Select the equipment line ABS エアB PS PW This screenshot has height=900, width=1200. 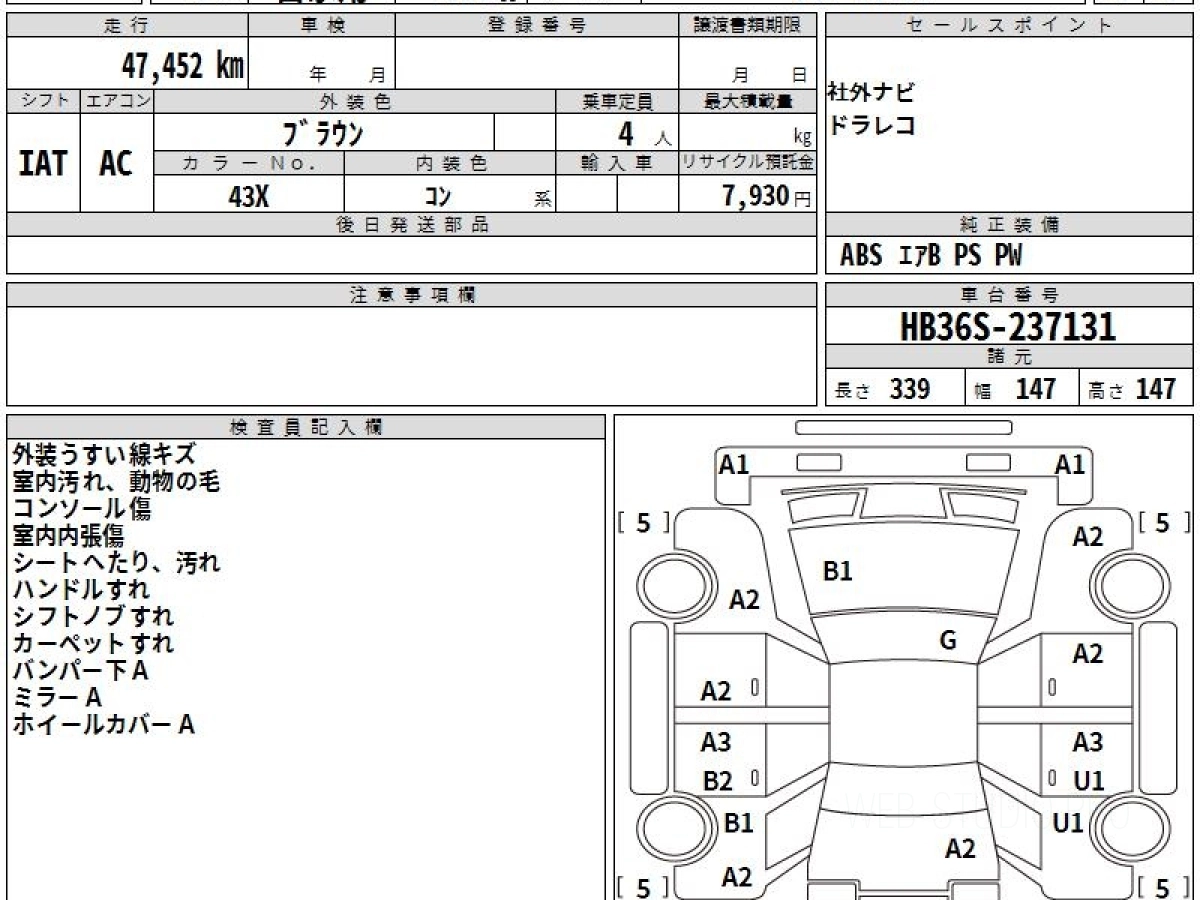point(931,256)
